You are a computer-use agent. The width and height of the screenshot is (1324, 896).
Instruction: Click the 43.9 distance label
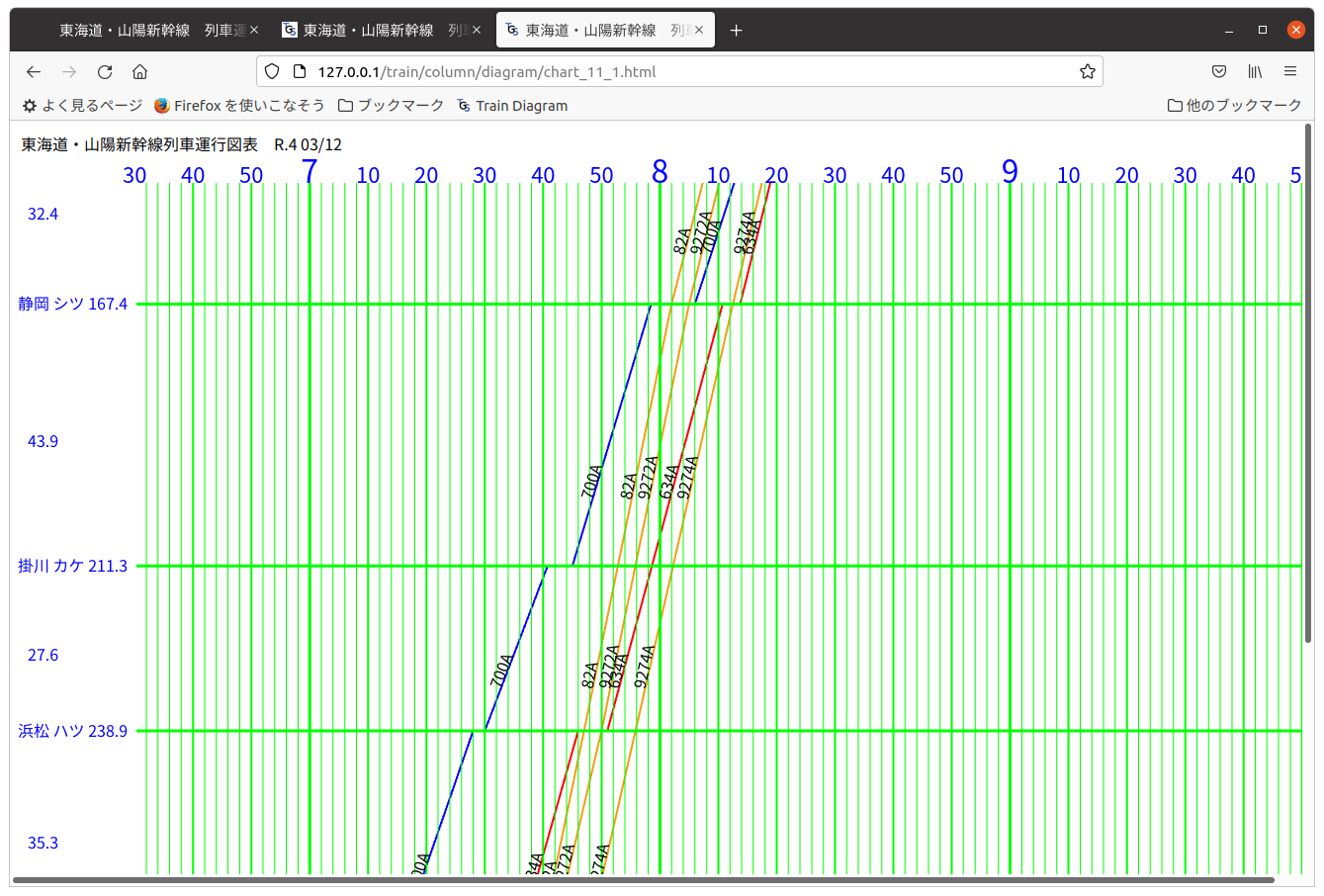43,442
